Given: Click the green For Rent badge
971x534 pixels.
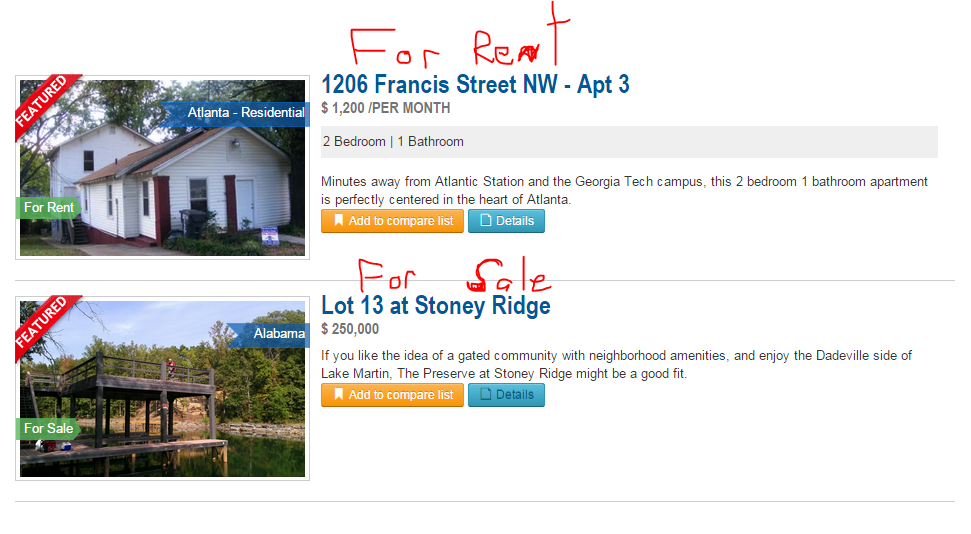Looking at the screenshot, I should [48, 208].
